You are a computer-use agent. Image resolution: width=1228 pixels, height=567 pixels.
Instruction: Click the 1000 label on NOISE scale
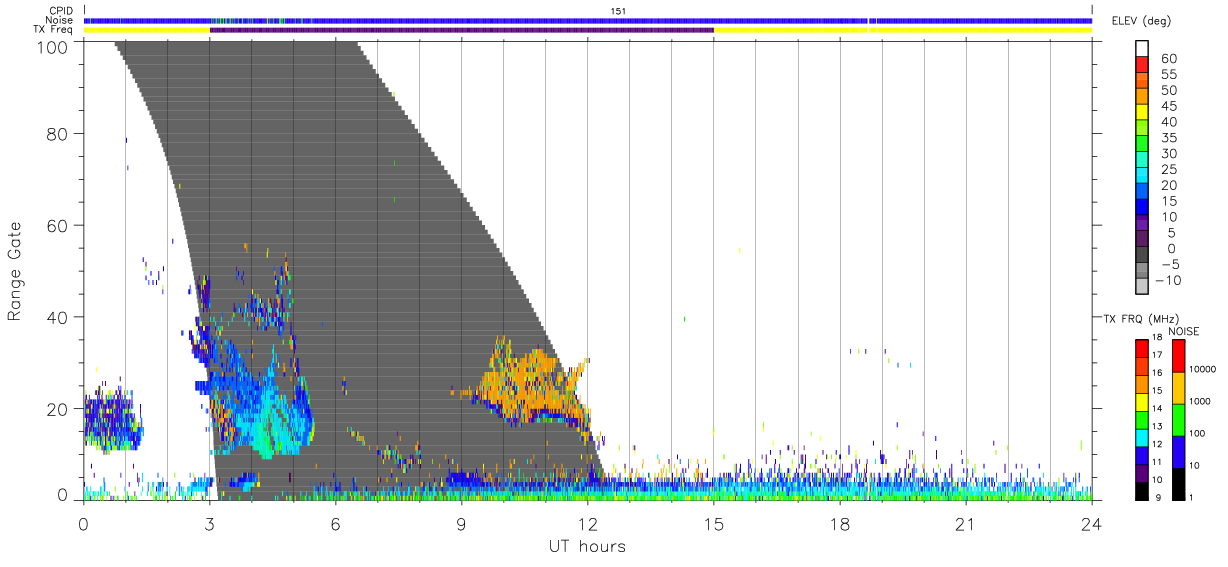1202,402
